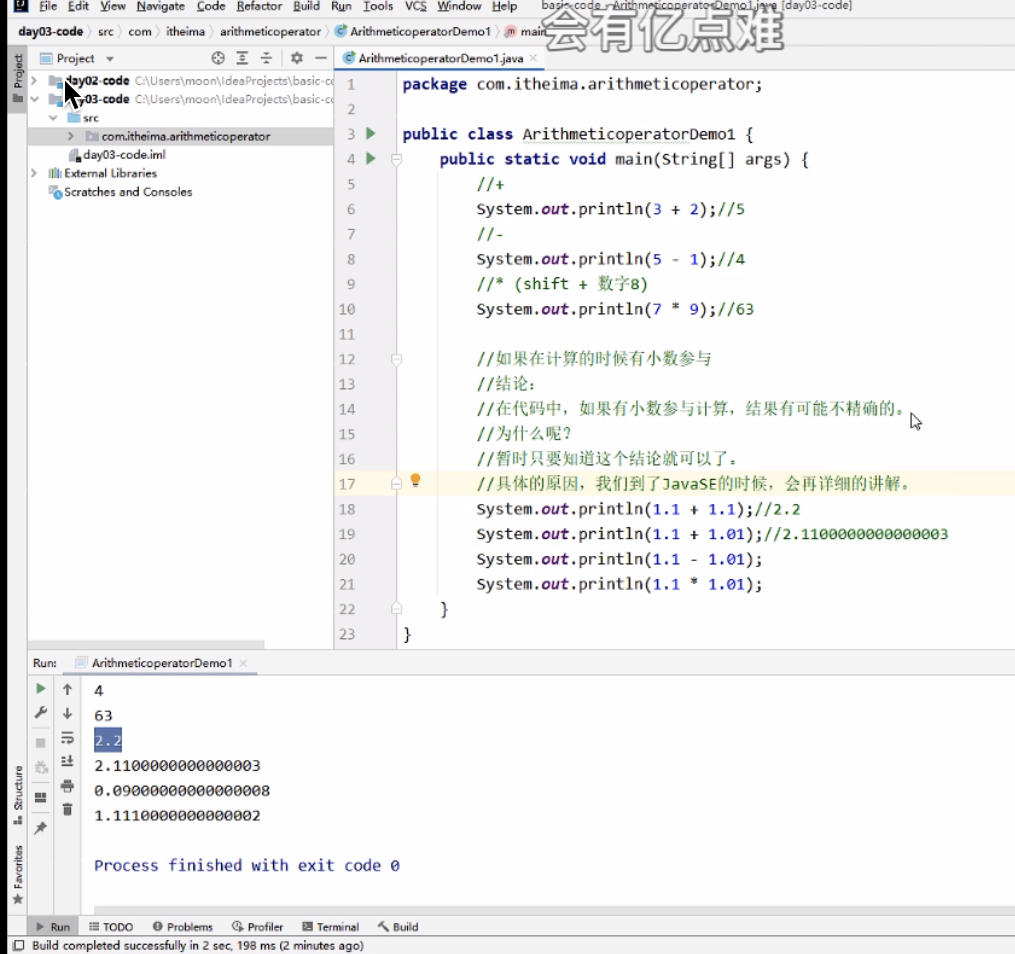
Task: Collapse the src folder node
Action: coord(53,118)
